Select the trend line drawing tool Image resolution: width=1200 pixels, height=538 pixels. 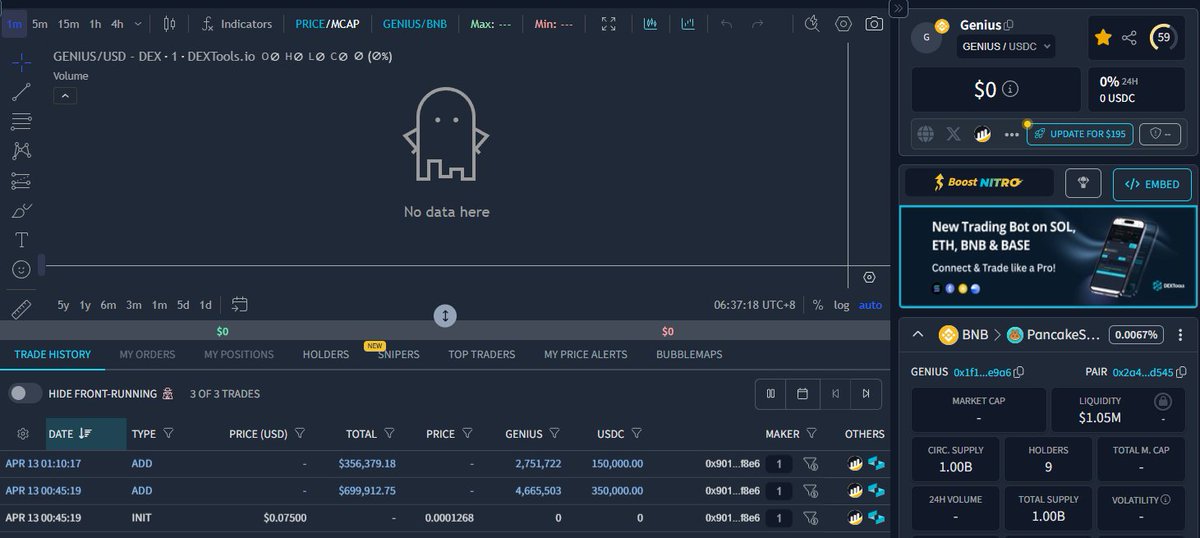point(21,92)
